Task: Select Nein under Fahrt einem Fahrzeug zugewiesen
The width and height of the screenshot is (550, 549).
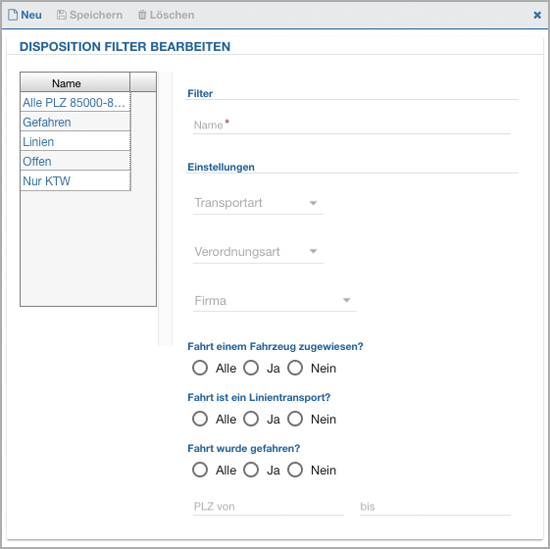Action: [x=295, y=368]
